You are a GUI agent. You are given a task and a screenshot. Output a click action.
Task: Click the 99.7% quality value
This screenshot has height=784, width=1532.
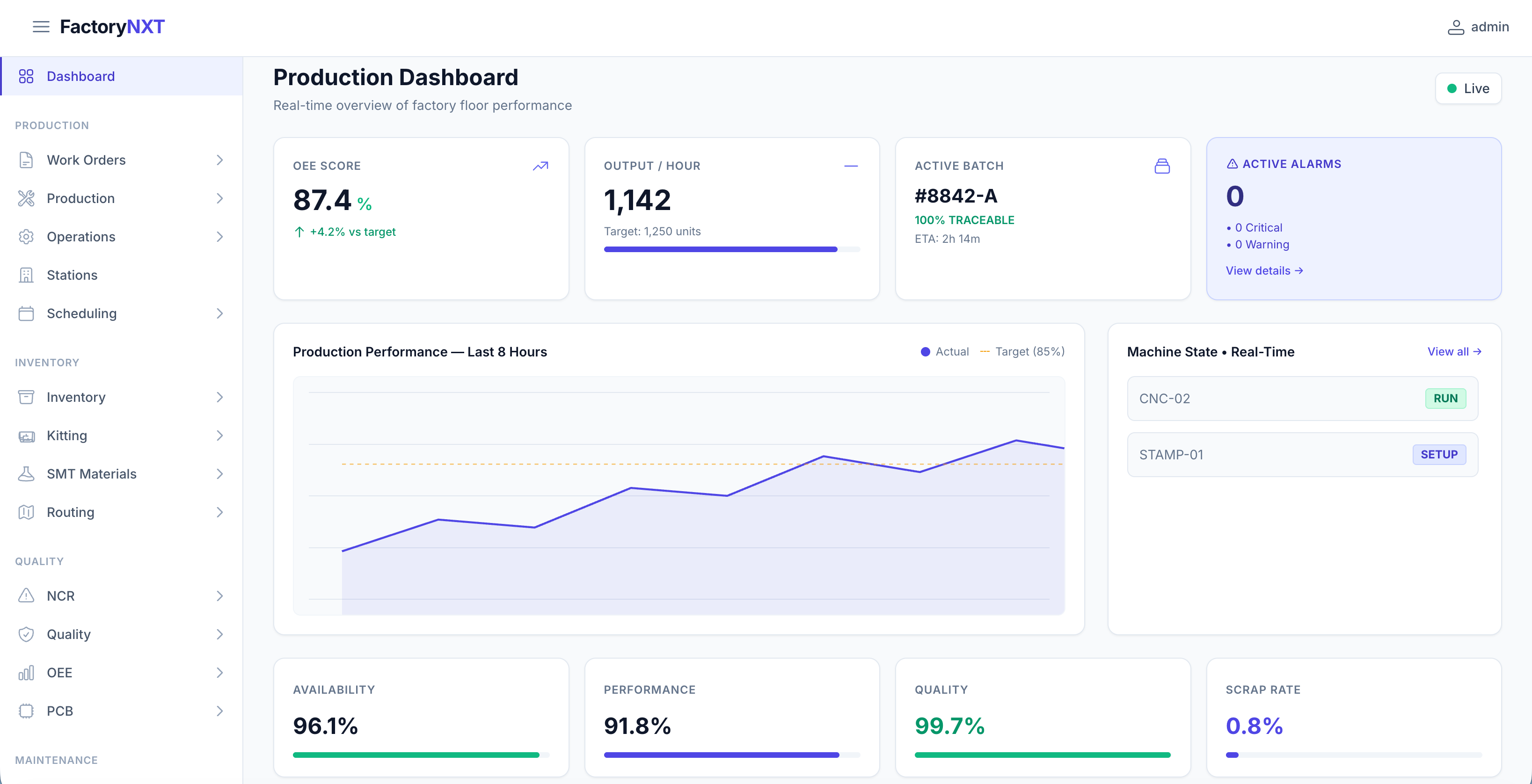[x=950, y=726]
